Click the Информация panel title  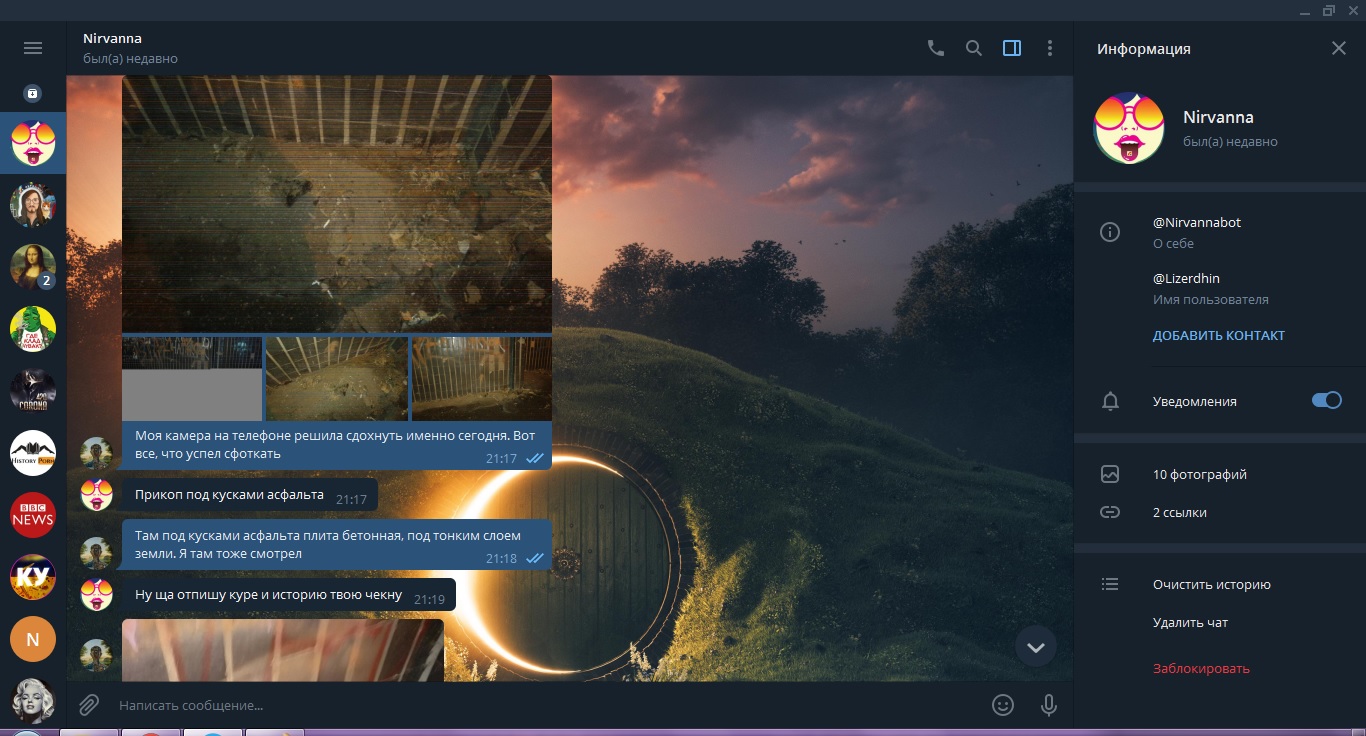[1143, 48]
